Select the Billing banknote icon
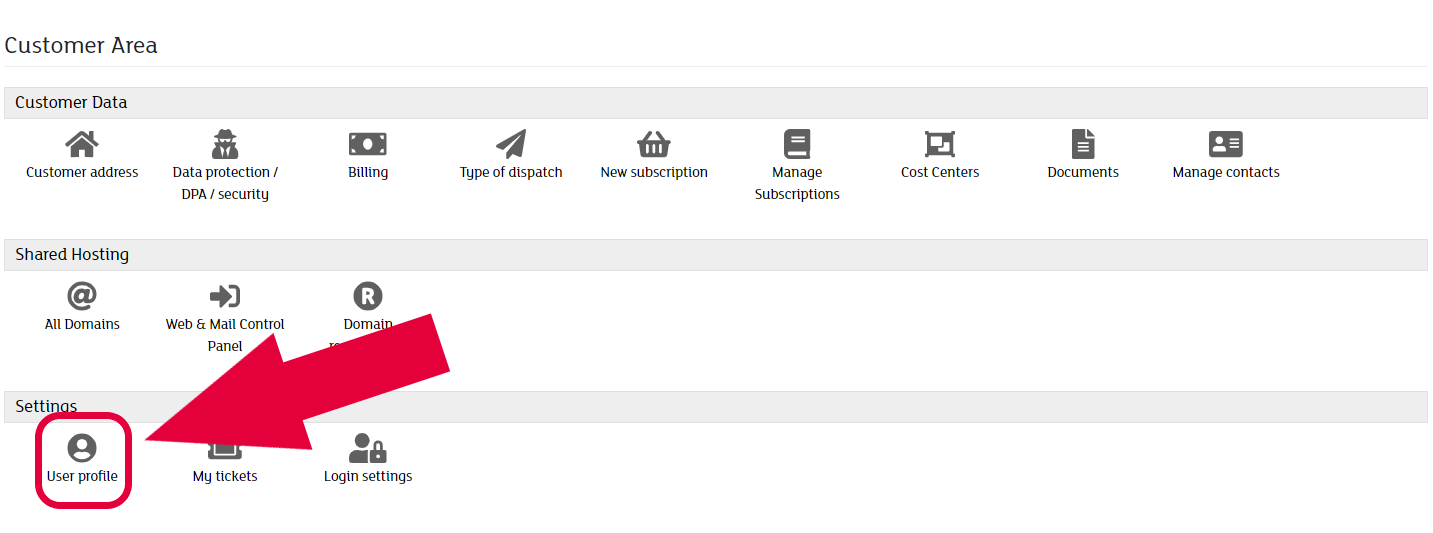 (x=368, y=144)
